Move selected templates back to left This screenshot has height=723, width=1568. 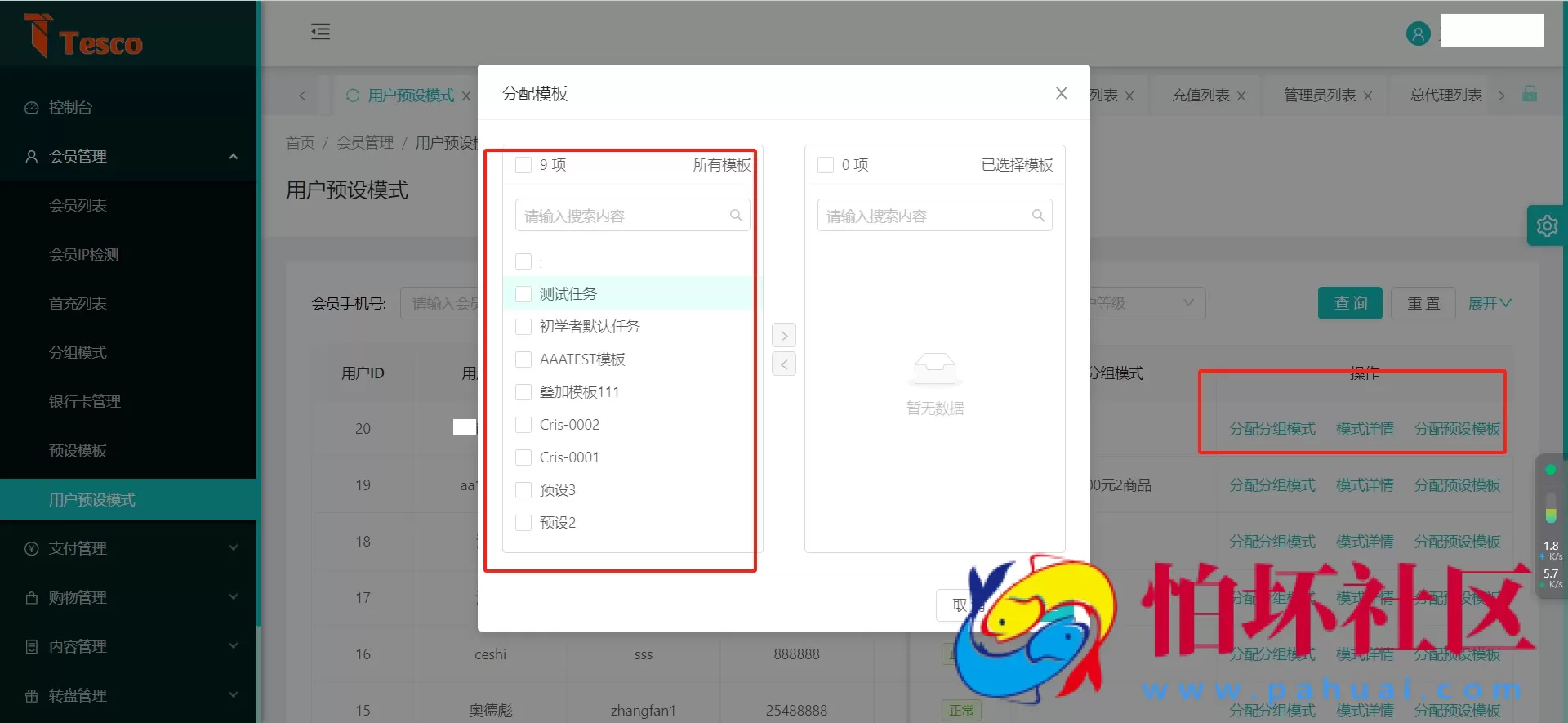click(784, 364)
